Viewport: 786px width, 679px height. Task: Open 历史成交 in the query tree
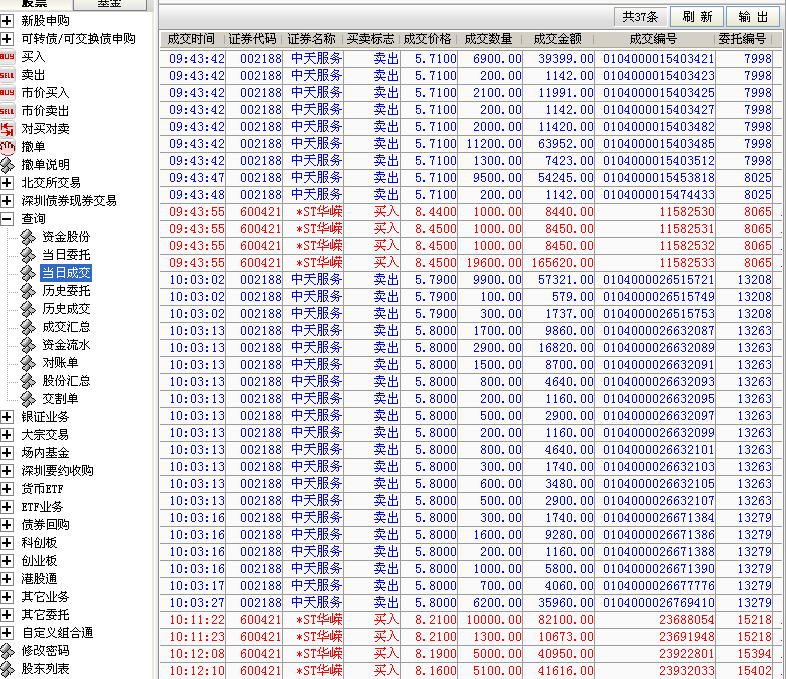[x=66, y=309]
